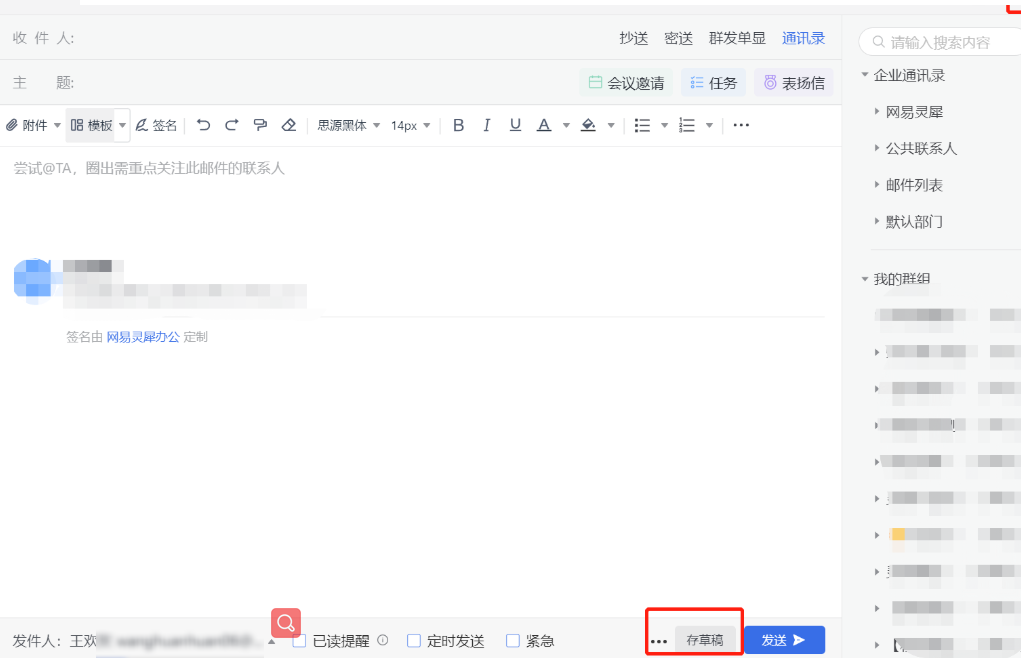
Task: Insert a signature with 签名
Action: 156,125
